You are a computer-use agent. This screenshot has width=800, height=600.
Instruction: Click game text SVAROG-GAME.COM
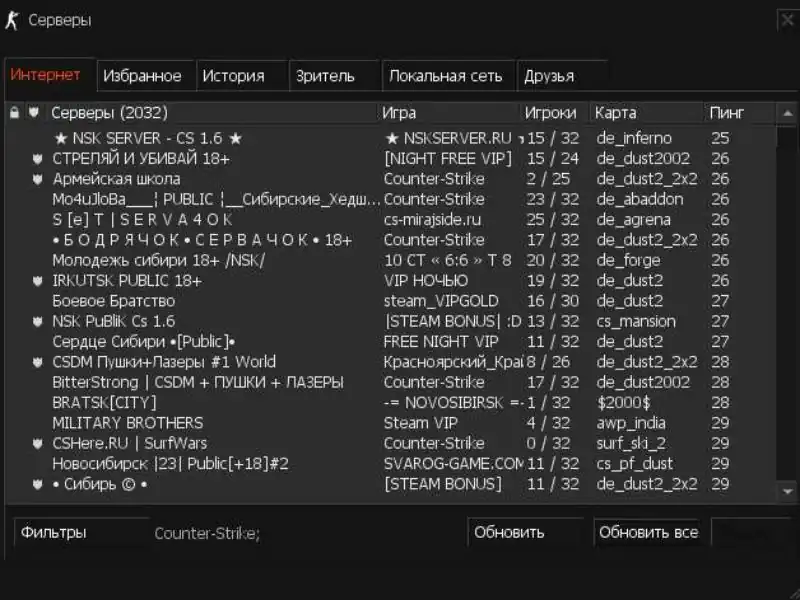454,464
